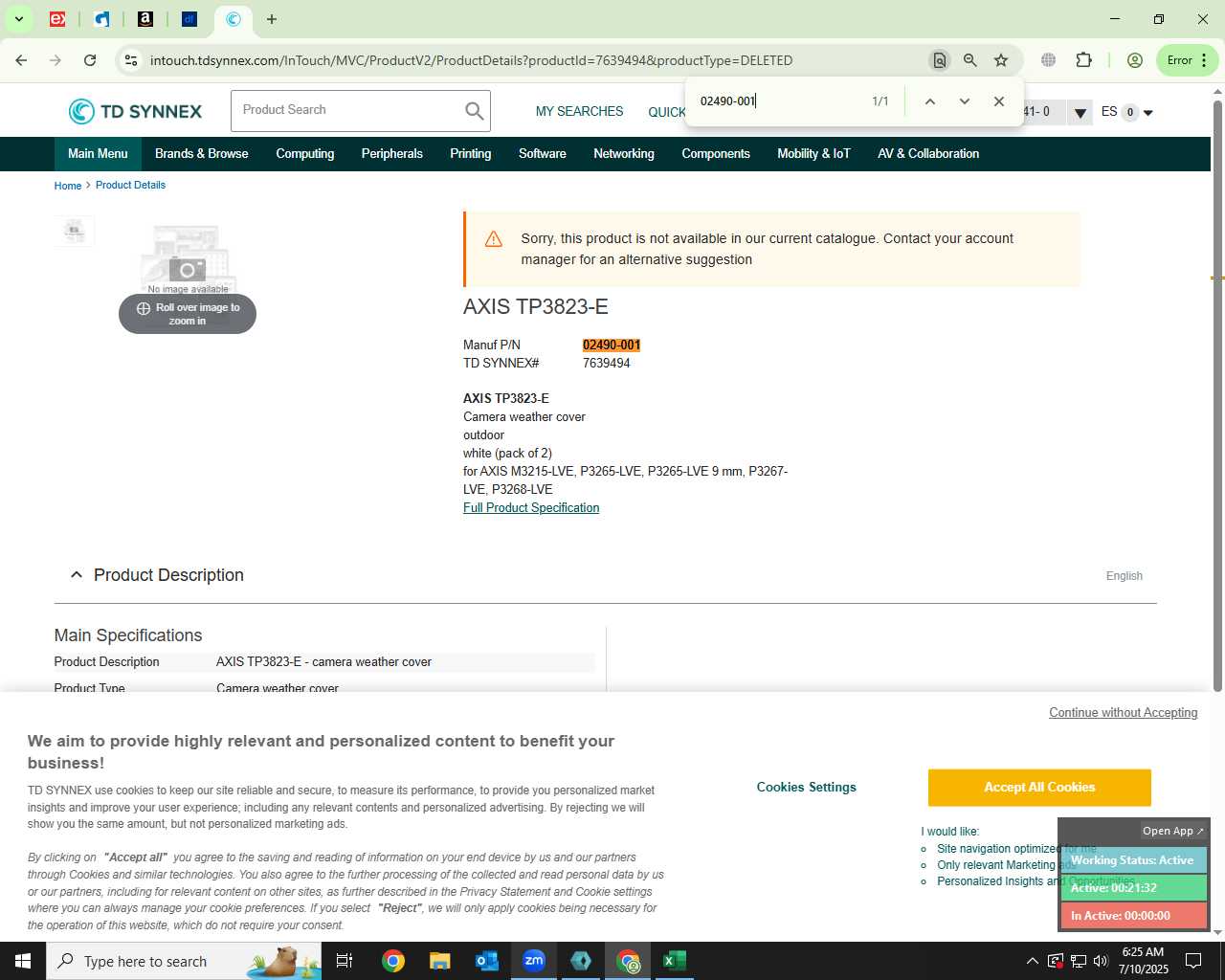Switch to the Amazon browser tab
This screenshot has width=1225, height=980.
pyautogui.click(x=145, y=19)
